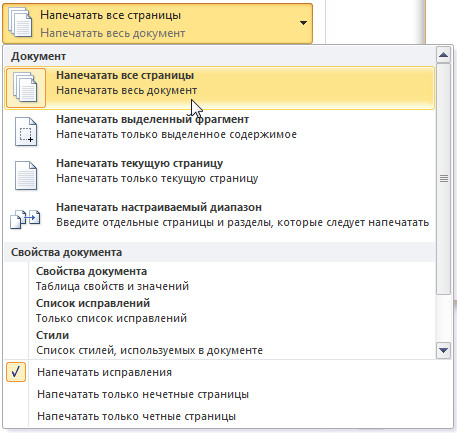Select Напечатать все страницы highlighted item
457x433 pixels.
(x=219, y=88)
